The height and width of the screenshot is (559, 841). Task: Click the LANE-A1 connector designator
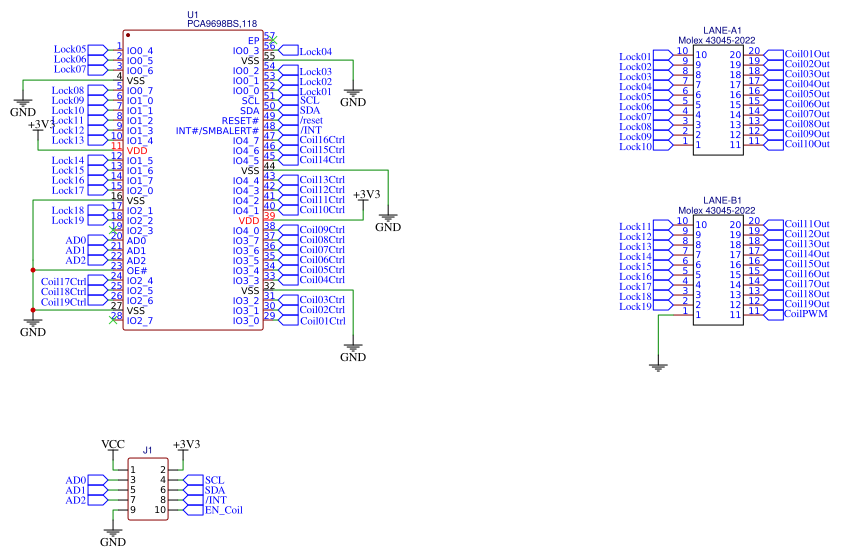pyautogui.click(x=722, y=31)
